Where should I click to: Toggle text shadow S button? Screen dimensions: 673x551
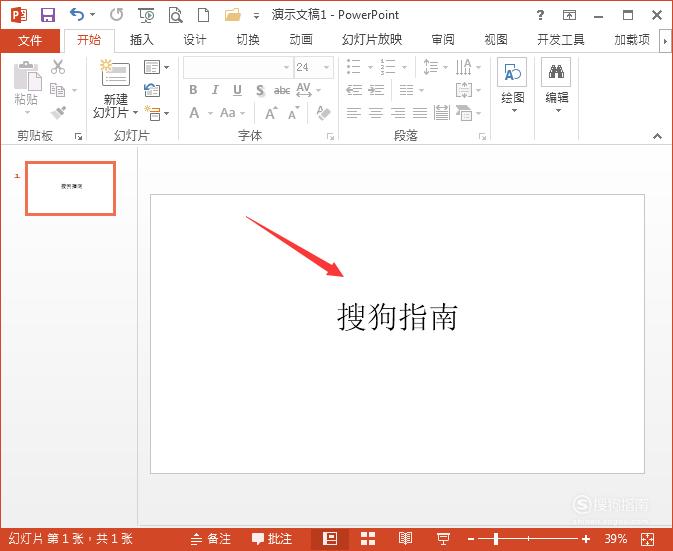260,91
